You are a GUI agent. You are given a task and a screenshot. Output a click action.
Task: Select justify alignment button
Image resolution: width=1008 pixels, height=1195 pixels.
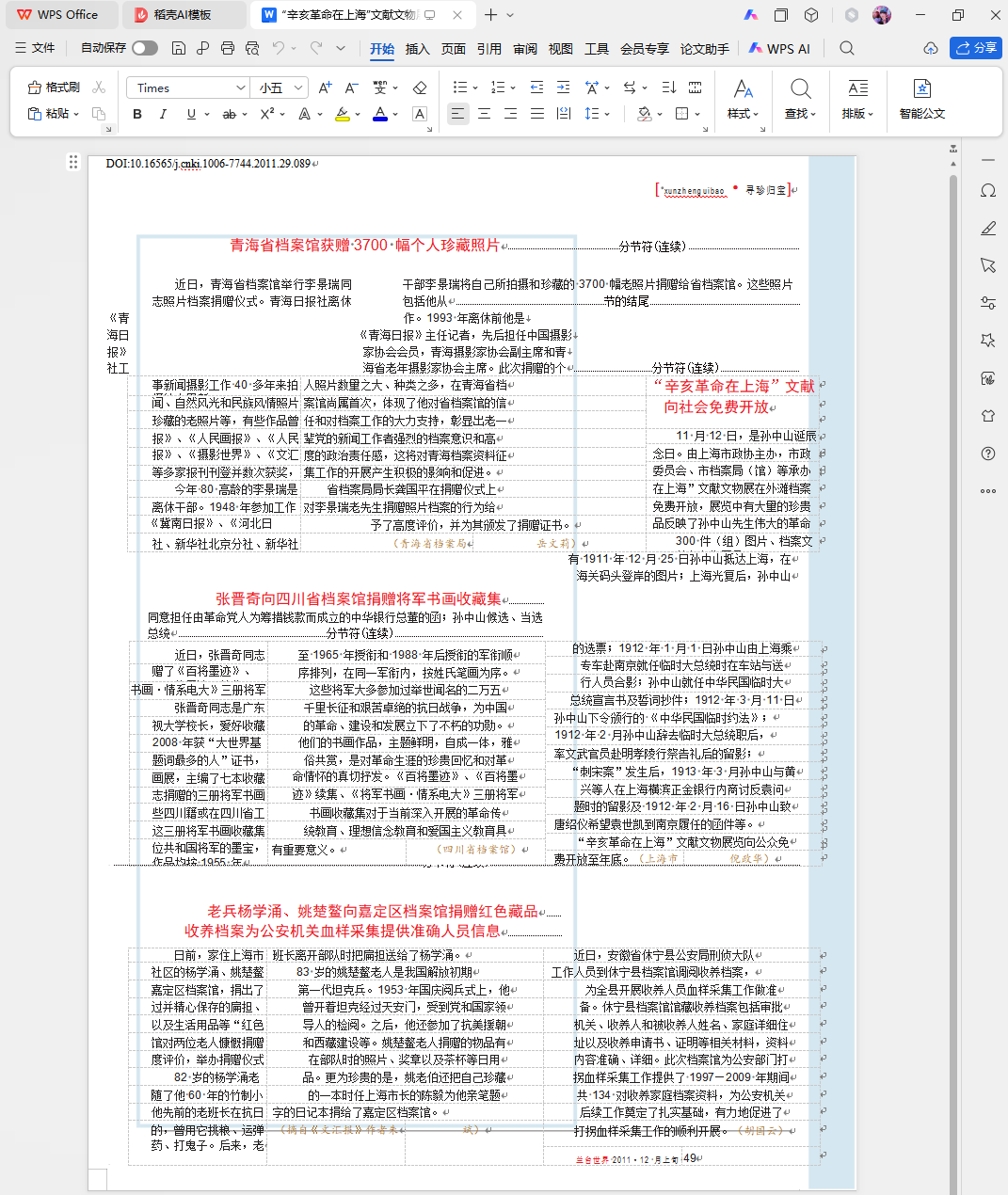[x=536, y=114]
